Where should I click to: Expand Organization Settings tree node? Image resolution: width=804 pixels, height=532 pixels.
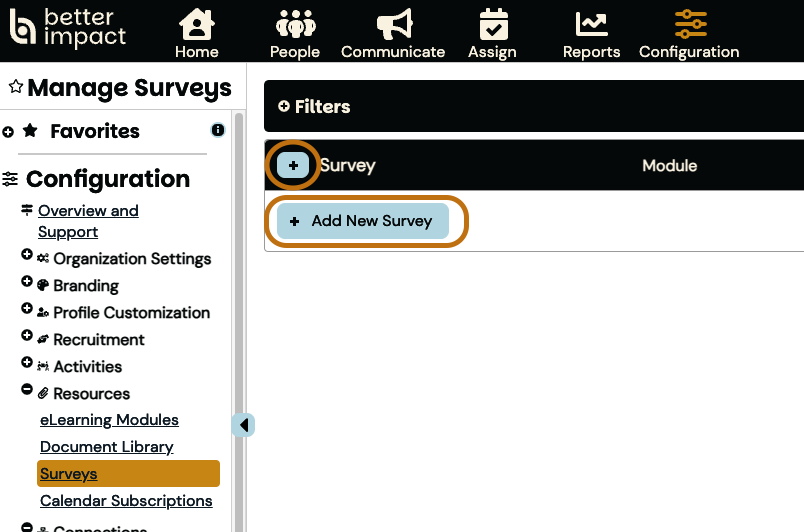click(x=27, y=256)
